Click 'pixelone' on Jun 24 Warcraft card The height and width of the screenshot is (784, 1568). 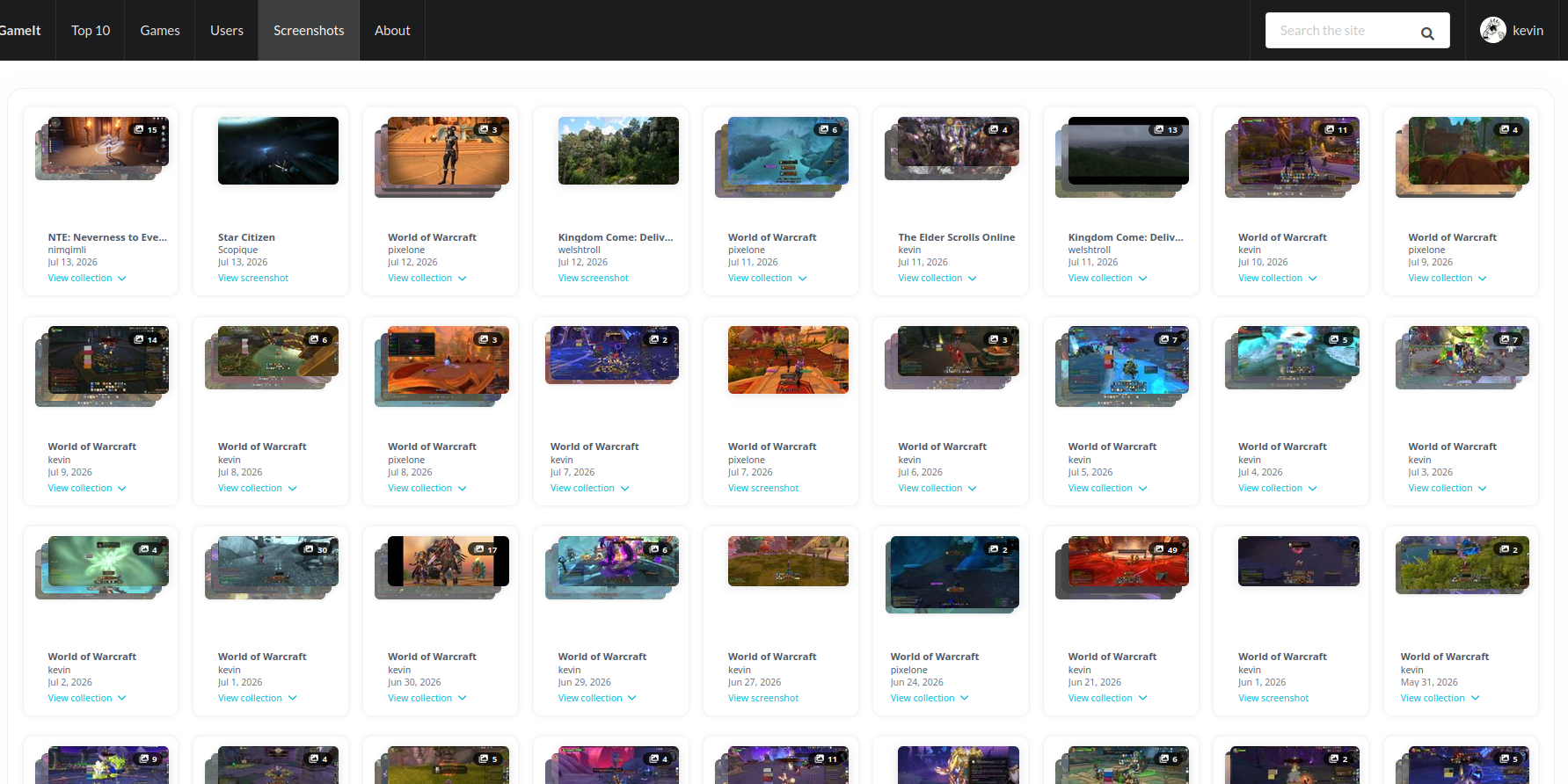point(908,670)
